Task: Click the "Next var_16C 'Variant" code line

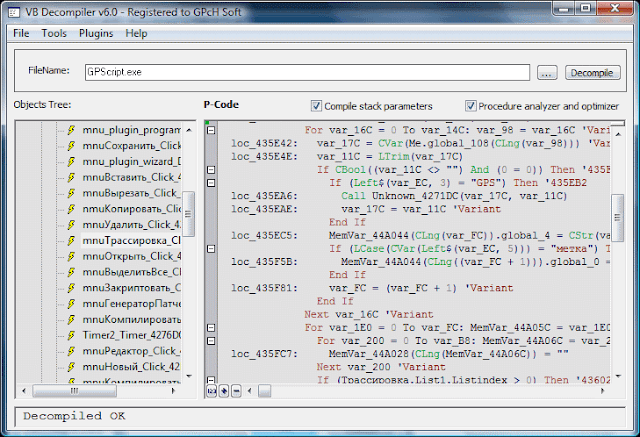Action: 369,315
